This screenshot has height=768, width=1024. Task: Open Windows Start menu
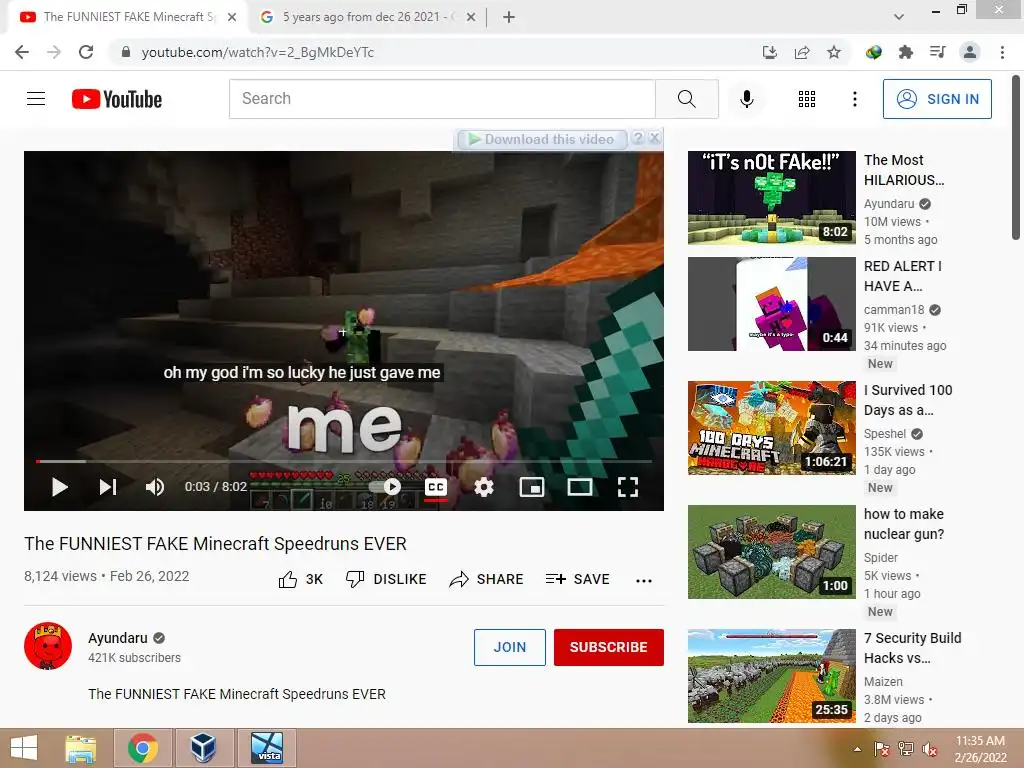pyautogui.click(x=24, y=748)
